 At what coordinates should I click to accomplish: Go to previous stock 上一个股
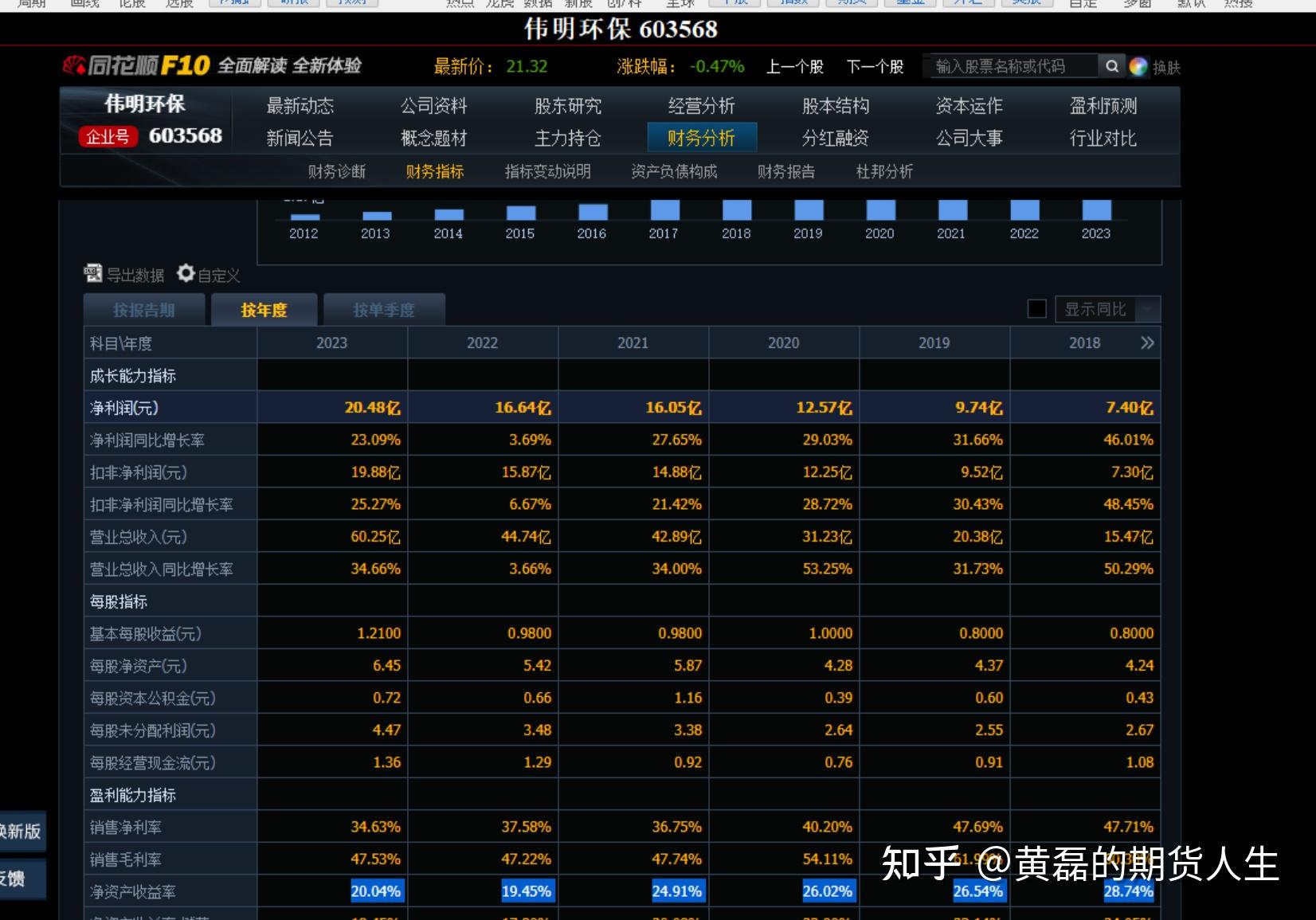pyautogui.click(x=794, y=67)
